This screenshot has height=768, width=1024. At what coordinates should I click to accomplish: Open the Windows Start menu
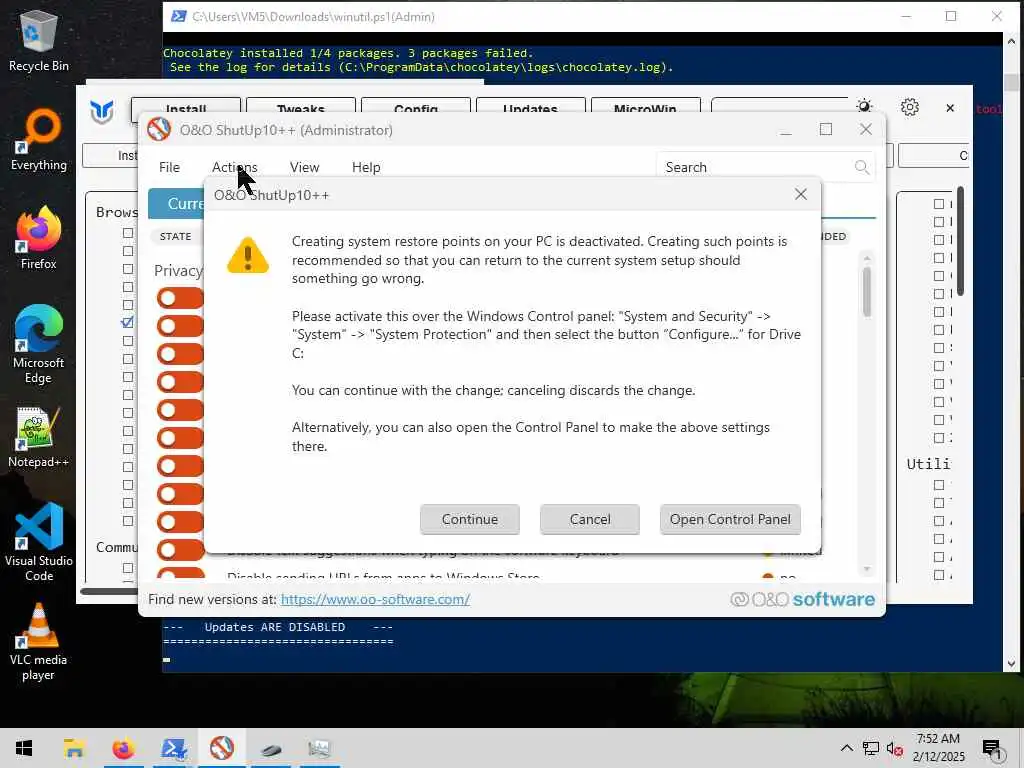click(x=24, y=748)
